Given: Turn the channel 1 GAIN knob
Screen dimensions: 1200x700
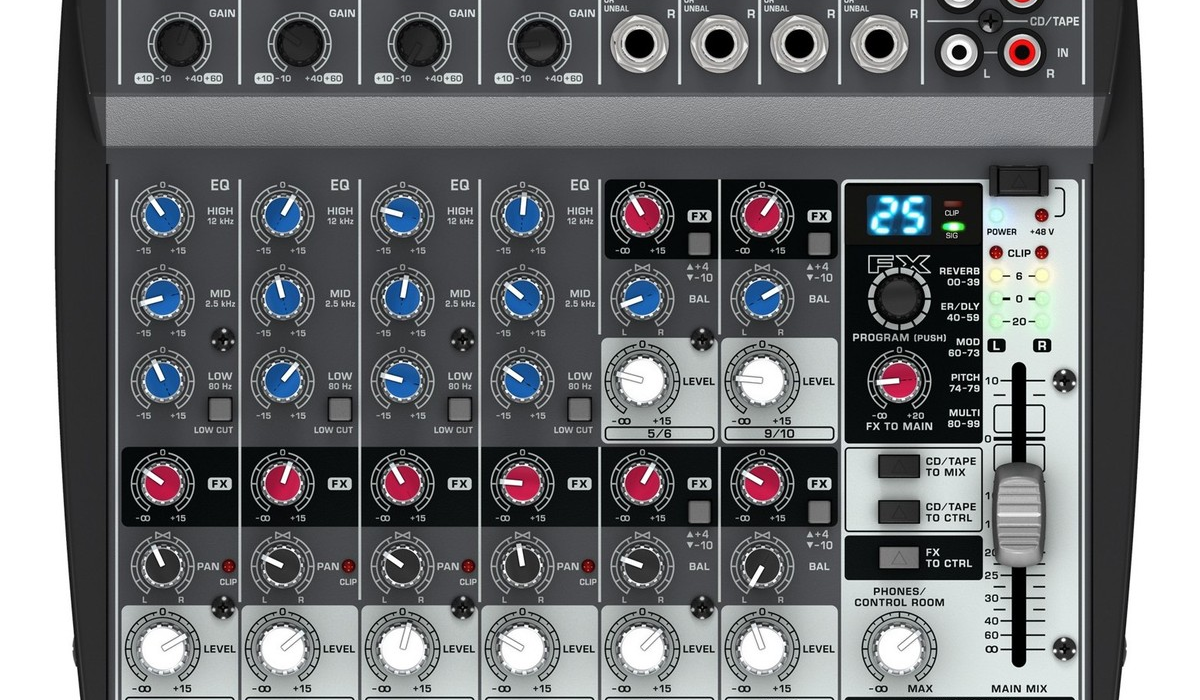Looking at the screenshot, I should point(180,41).
